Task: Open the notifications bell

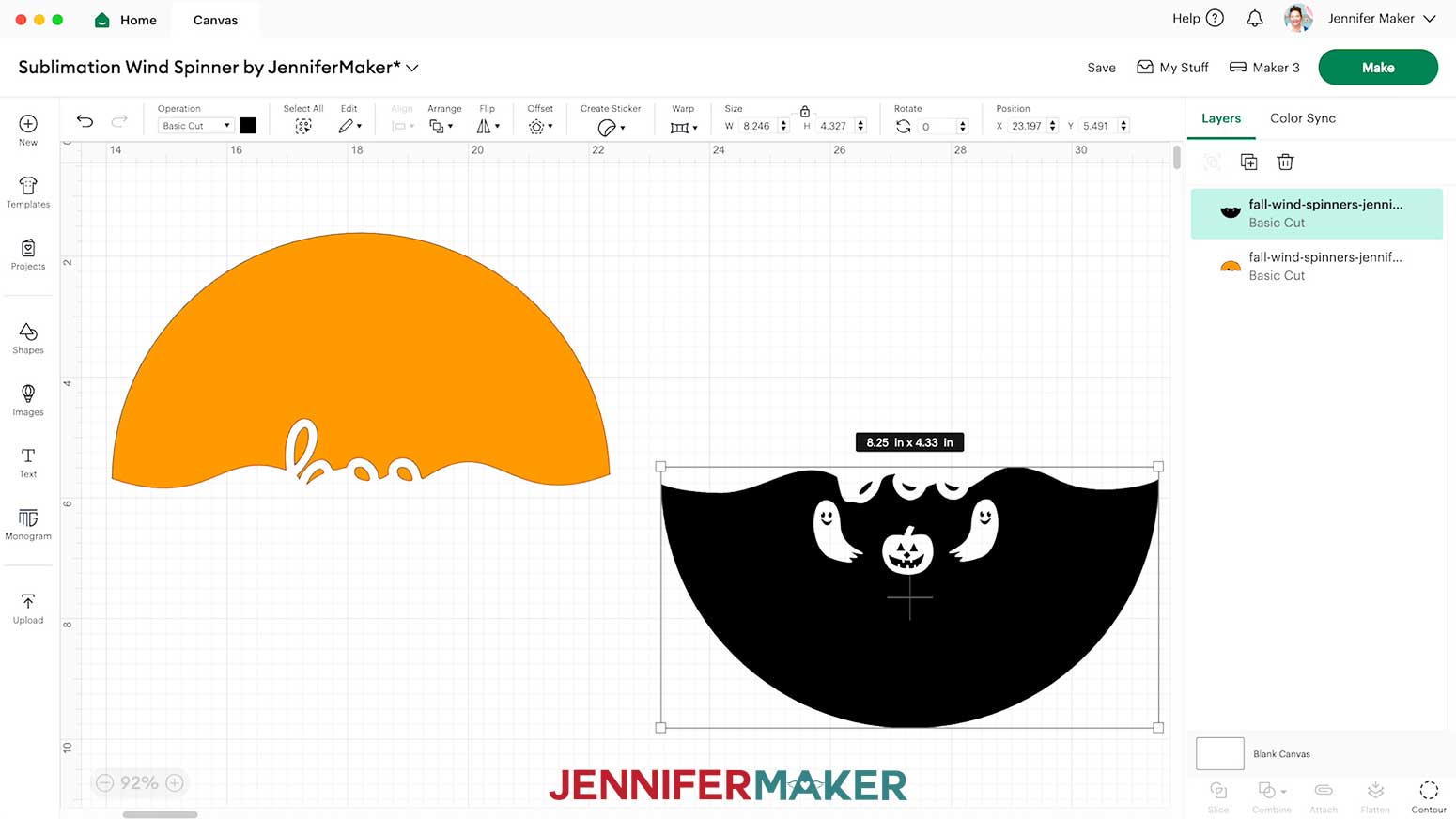Action: pyautogui.click(x=1255, y=19)
